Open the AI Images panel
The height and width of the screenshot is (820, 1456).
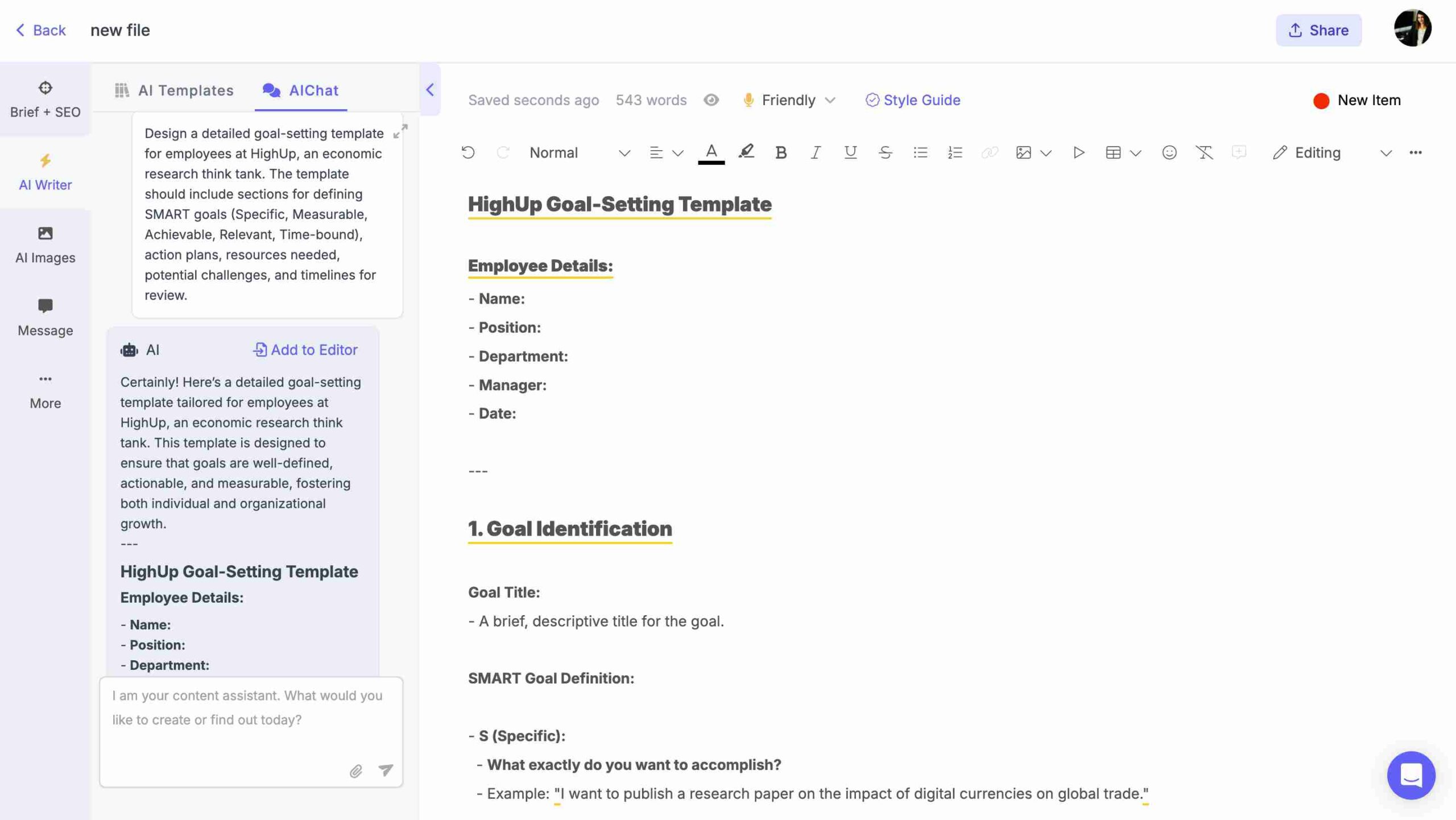[45, 245]
